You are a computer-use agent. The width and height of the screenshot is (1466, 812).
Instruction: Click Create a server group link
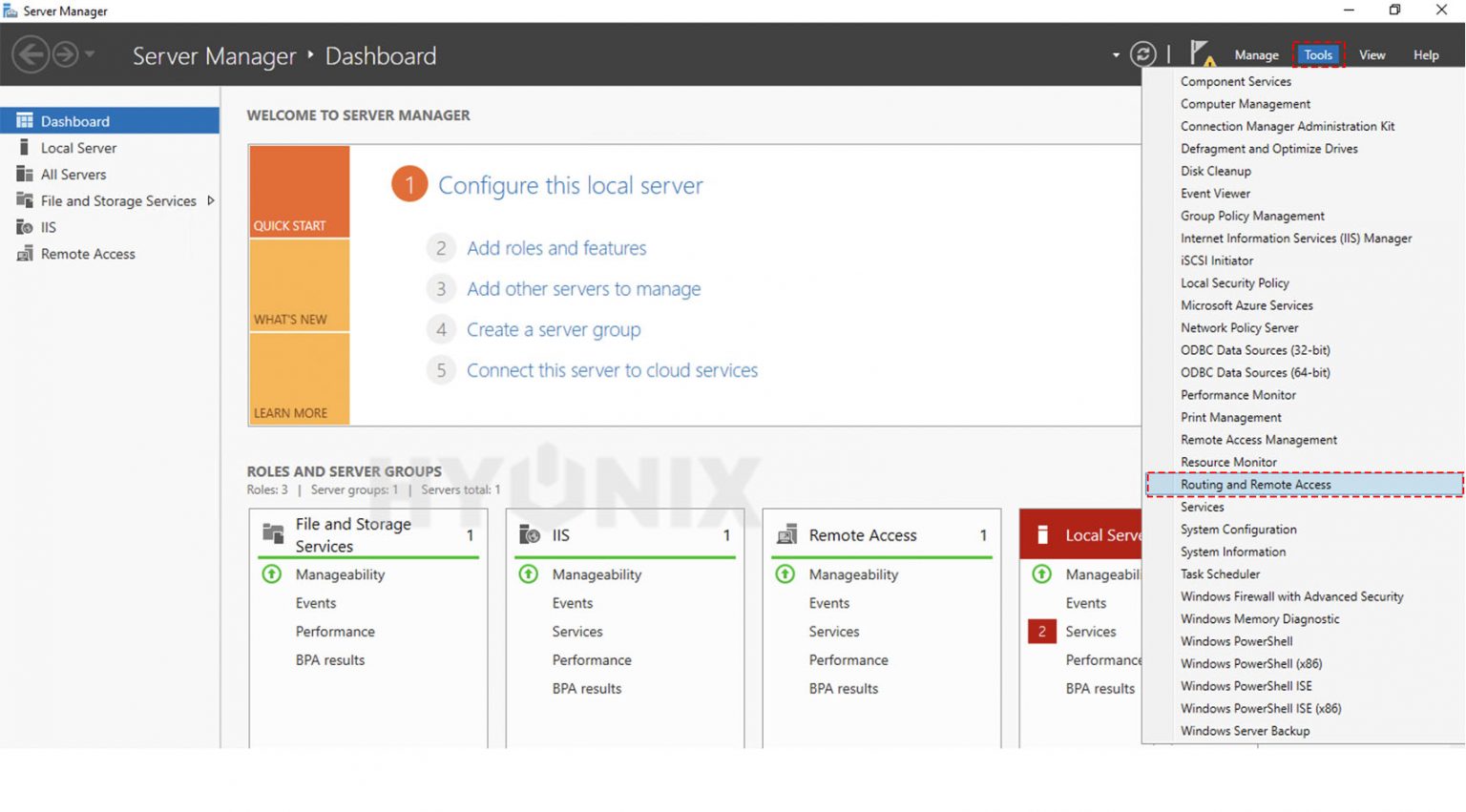coord(554,330)
